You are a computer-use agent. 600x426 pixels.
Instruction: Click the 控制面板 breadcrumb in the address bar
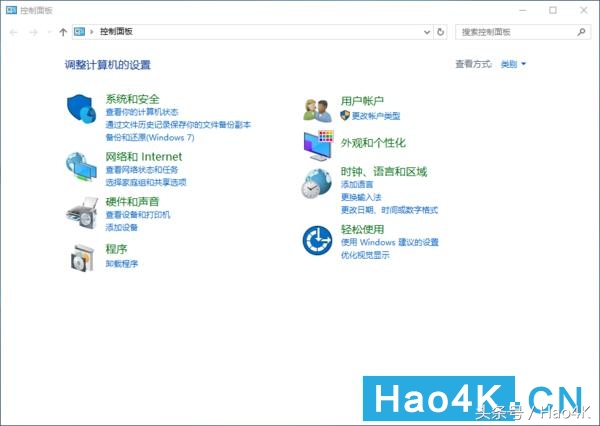coord(116,32)
